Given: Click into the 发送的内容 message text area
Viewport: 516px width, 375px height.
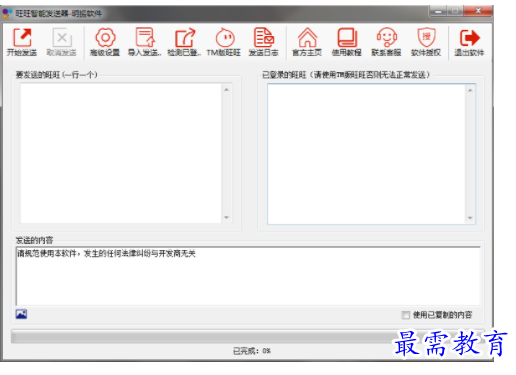Looking at the screenshot, I should pyautogui.click(x=248, y=276).
